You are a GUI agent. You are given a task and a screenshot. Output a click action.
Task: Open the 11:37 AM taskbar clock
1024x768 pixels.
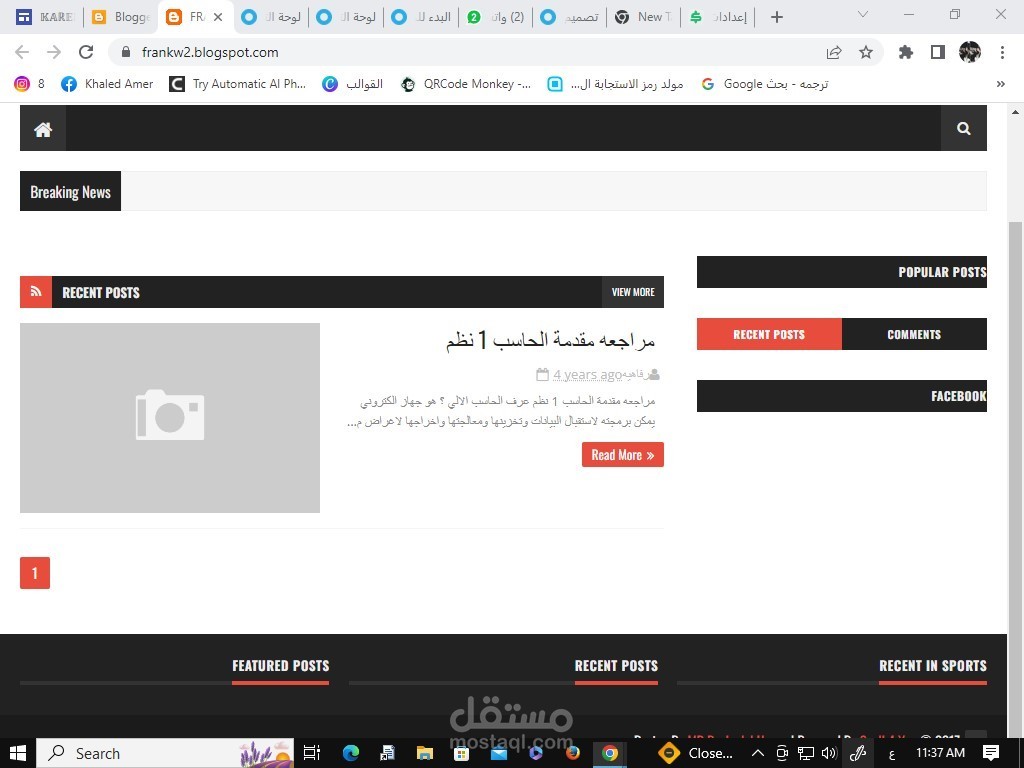[940, 753]
